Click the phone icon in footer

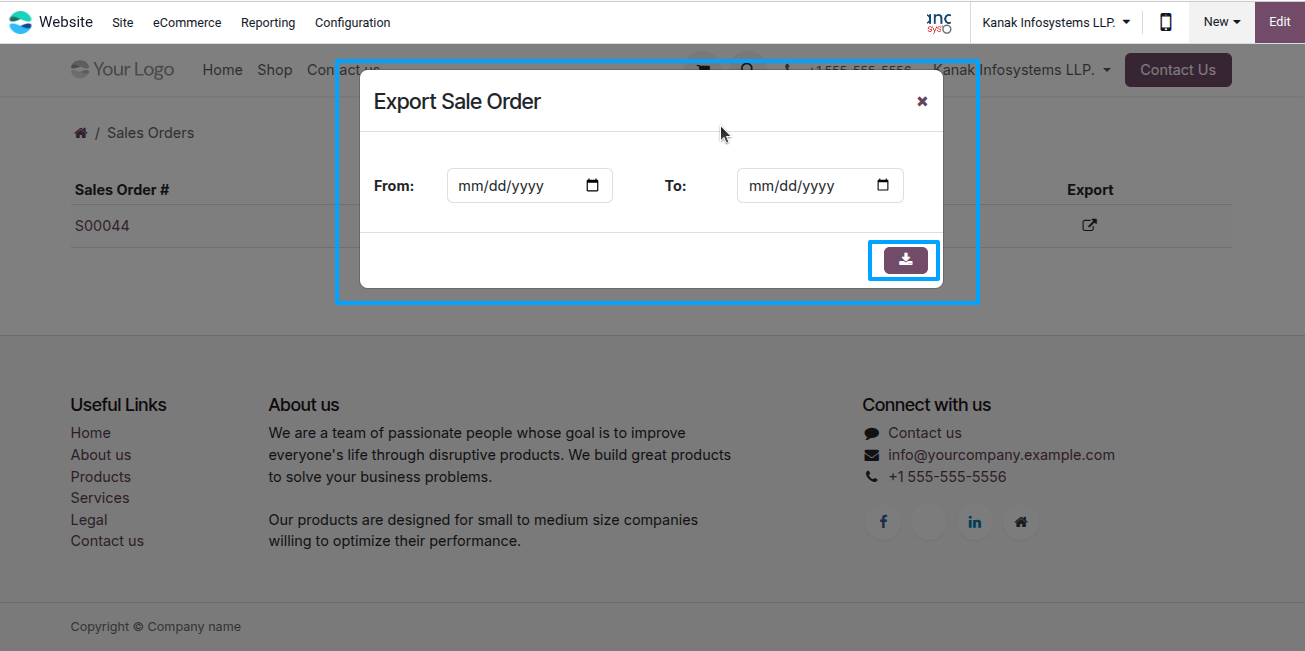[871, 477]
